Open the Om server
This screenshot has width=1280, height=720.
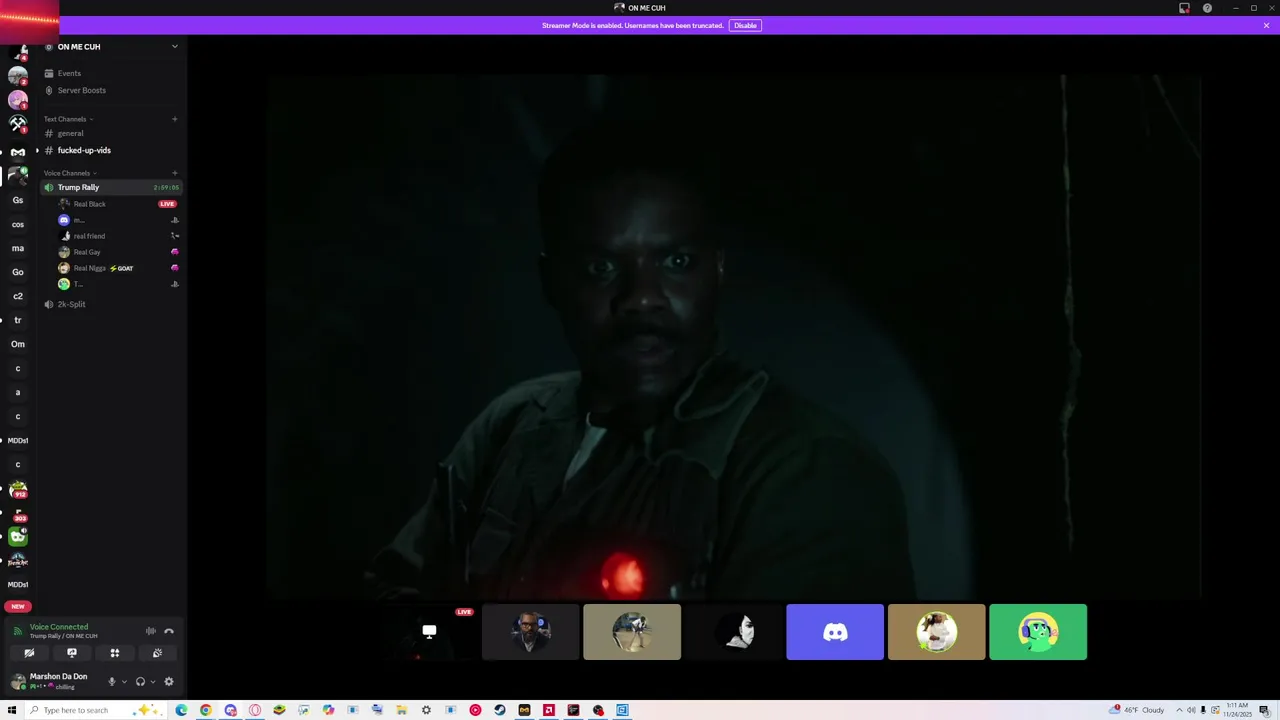(18, 344)
